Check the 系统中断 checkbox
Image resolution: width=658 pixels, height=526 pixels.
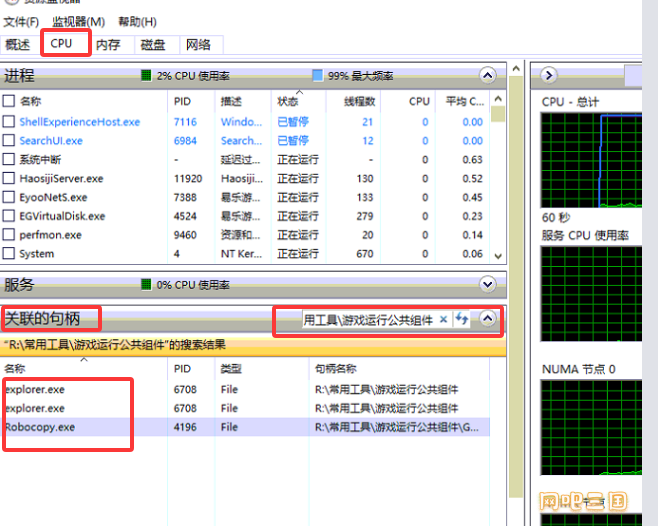[9, 160]
